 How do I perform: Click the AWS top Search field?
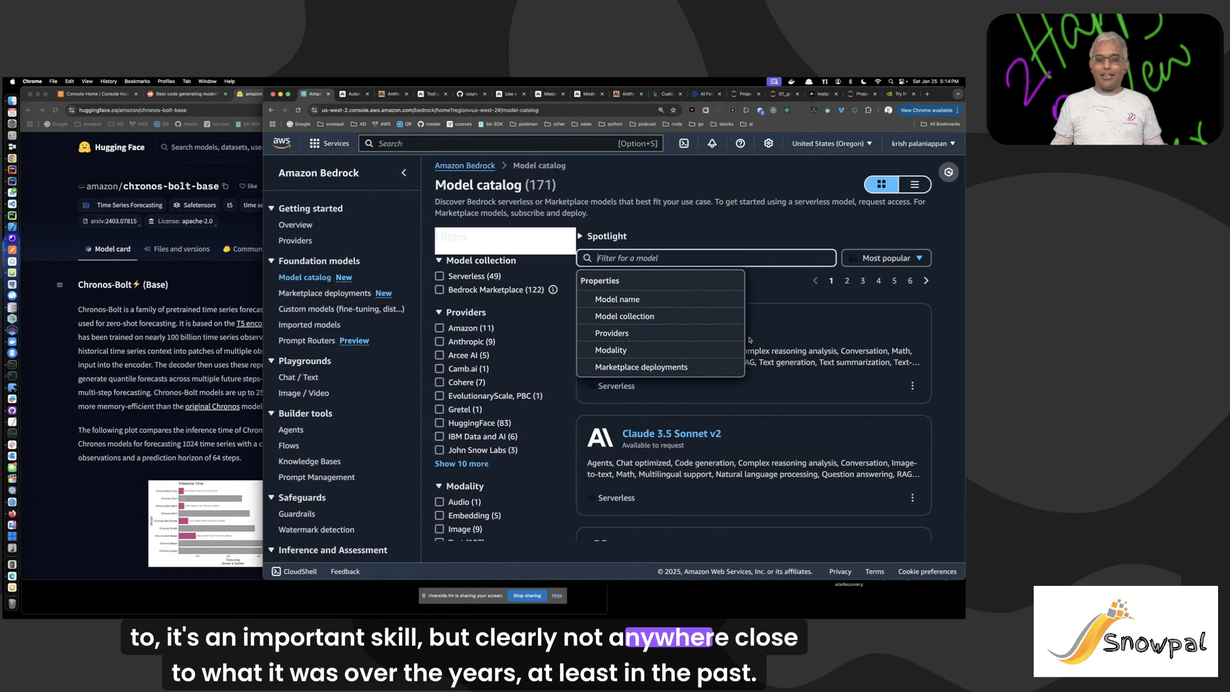pos(510,143)
